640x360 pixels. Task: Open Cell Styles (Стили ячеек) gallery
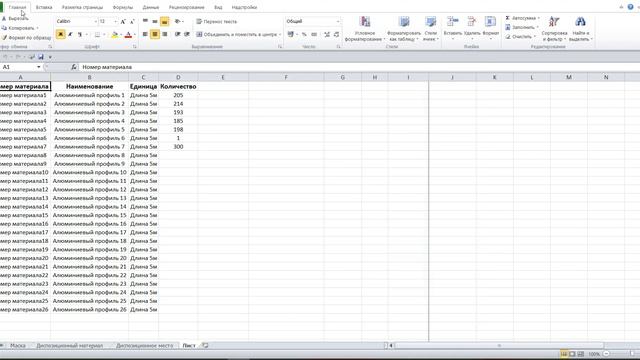pyautogui.click(x=430, y=29)
